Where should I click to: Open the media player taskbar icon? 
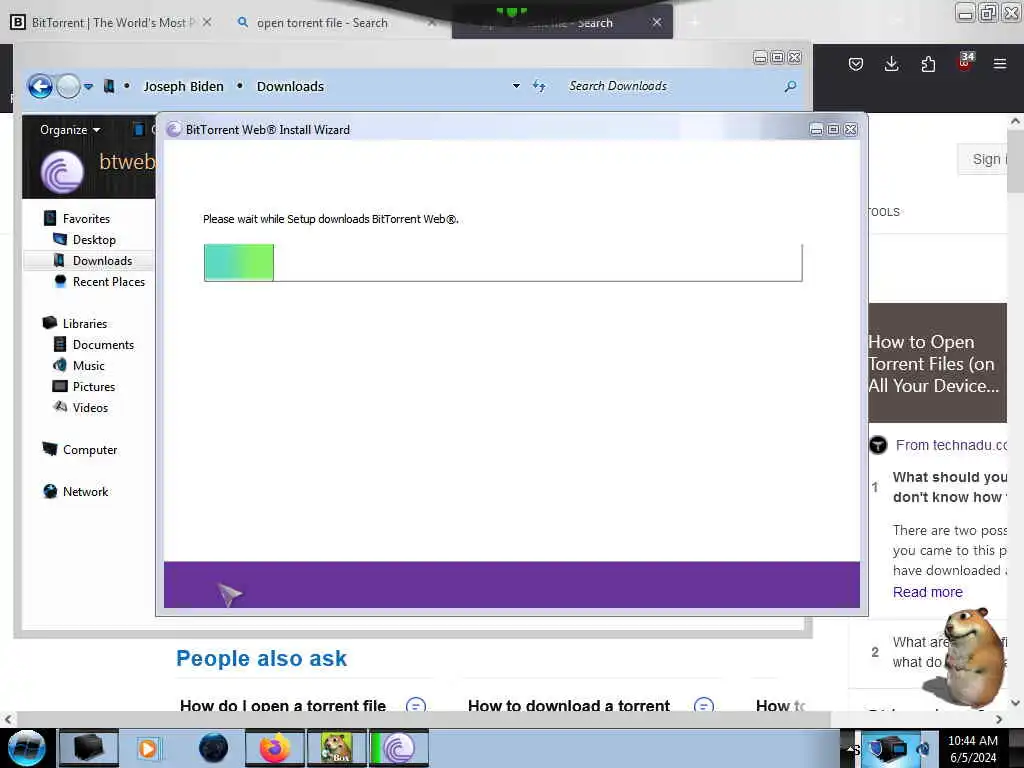click(148, 748)
